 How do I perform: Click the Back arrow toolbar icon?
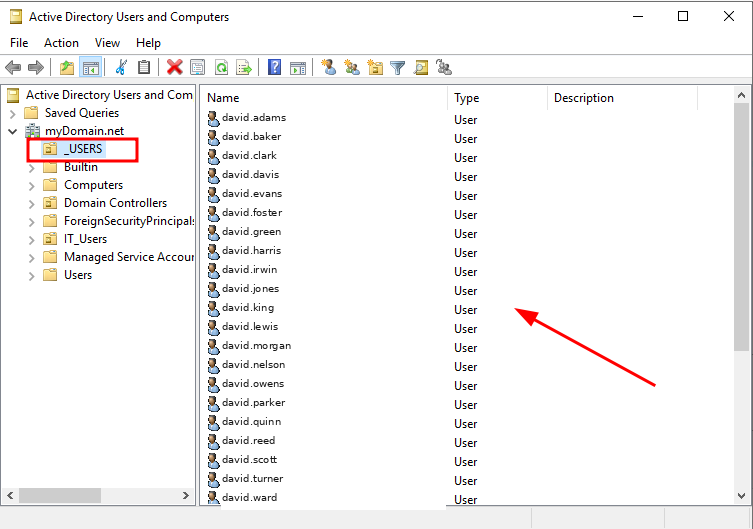point(13,68)
